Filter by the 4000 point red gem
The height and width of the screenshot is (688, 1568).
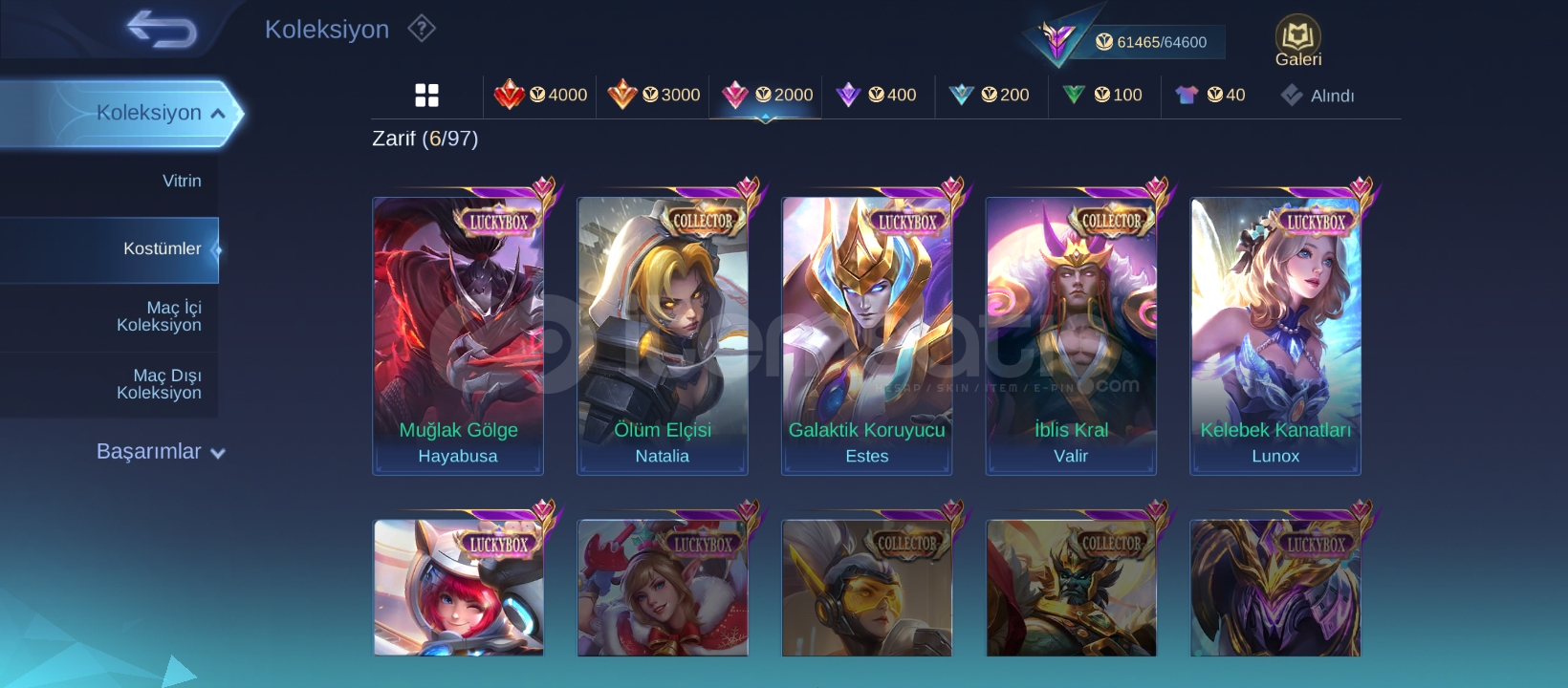(540, 95)
